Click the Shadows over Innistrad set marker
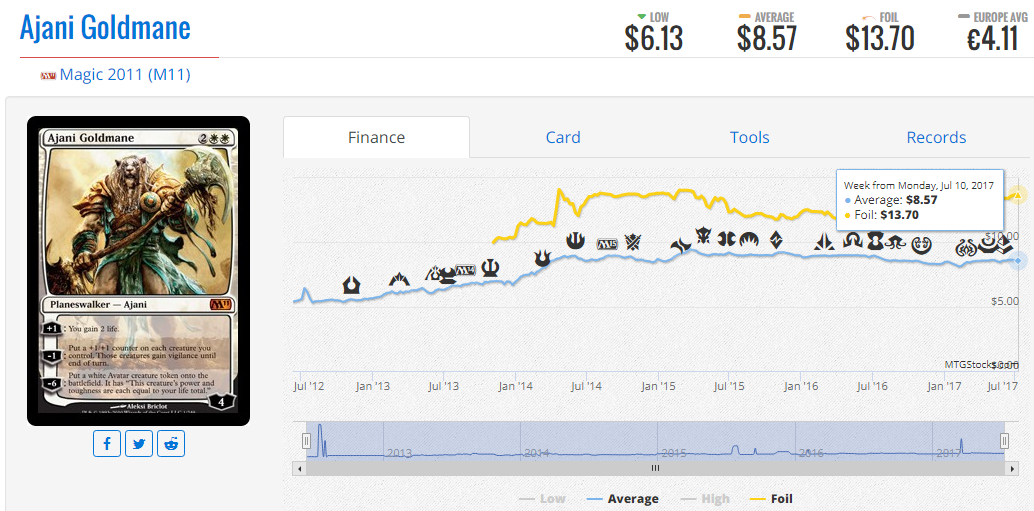The width and height of the screenshot is (1034, 511). [853, 240]
